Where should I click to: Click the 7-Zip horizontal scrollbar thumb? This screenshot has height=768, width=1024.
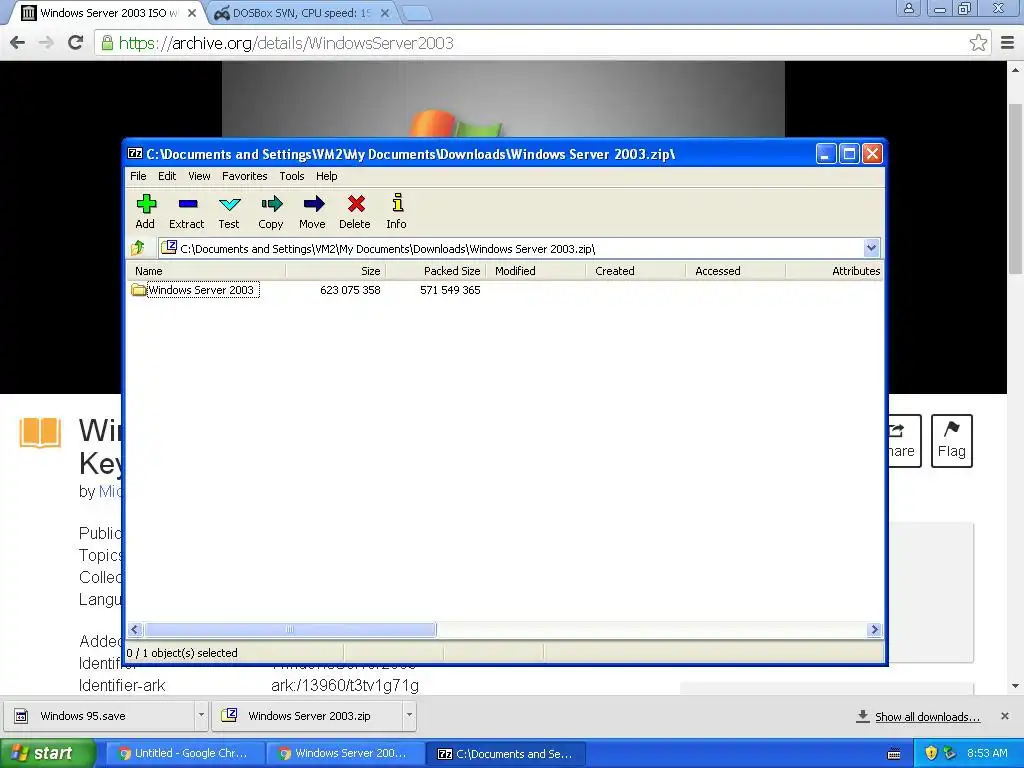click(x=291, y=630)
